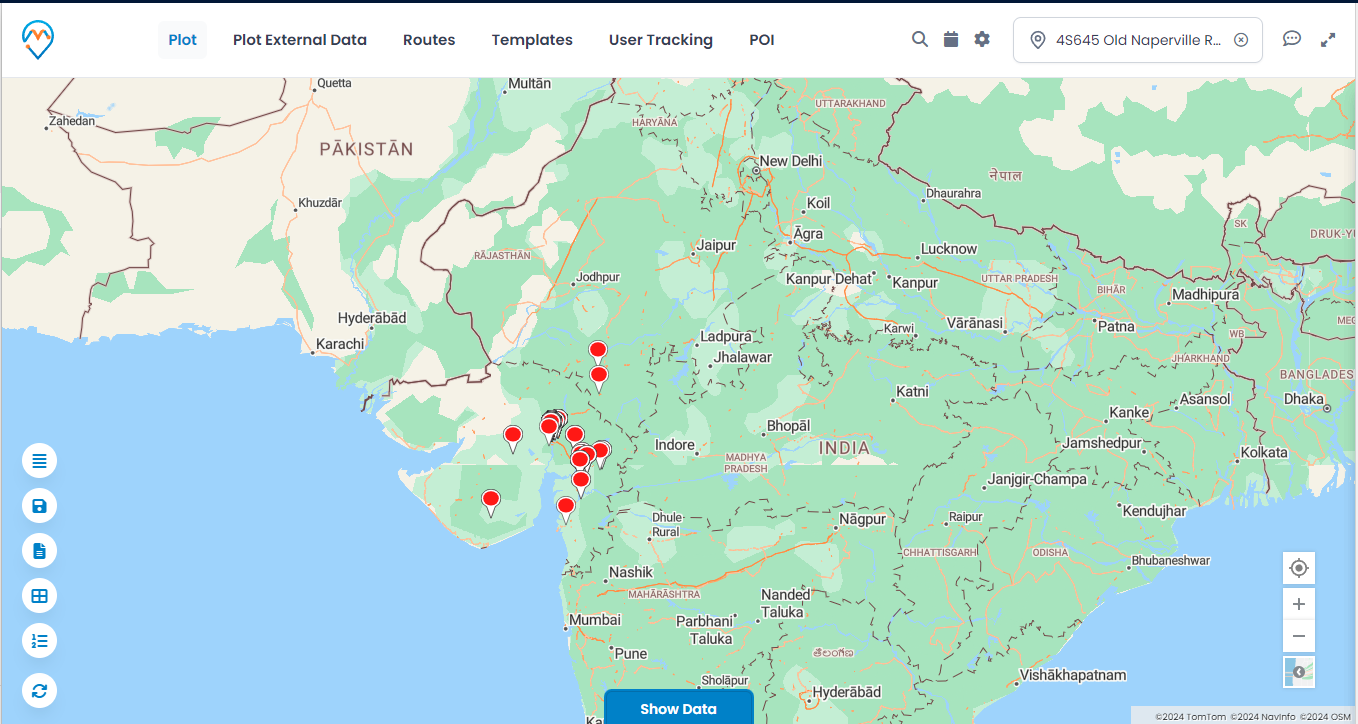Viewport: 1358px width, 724px height.
Task: Center map on my location
Action: 1299,568
